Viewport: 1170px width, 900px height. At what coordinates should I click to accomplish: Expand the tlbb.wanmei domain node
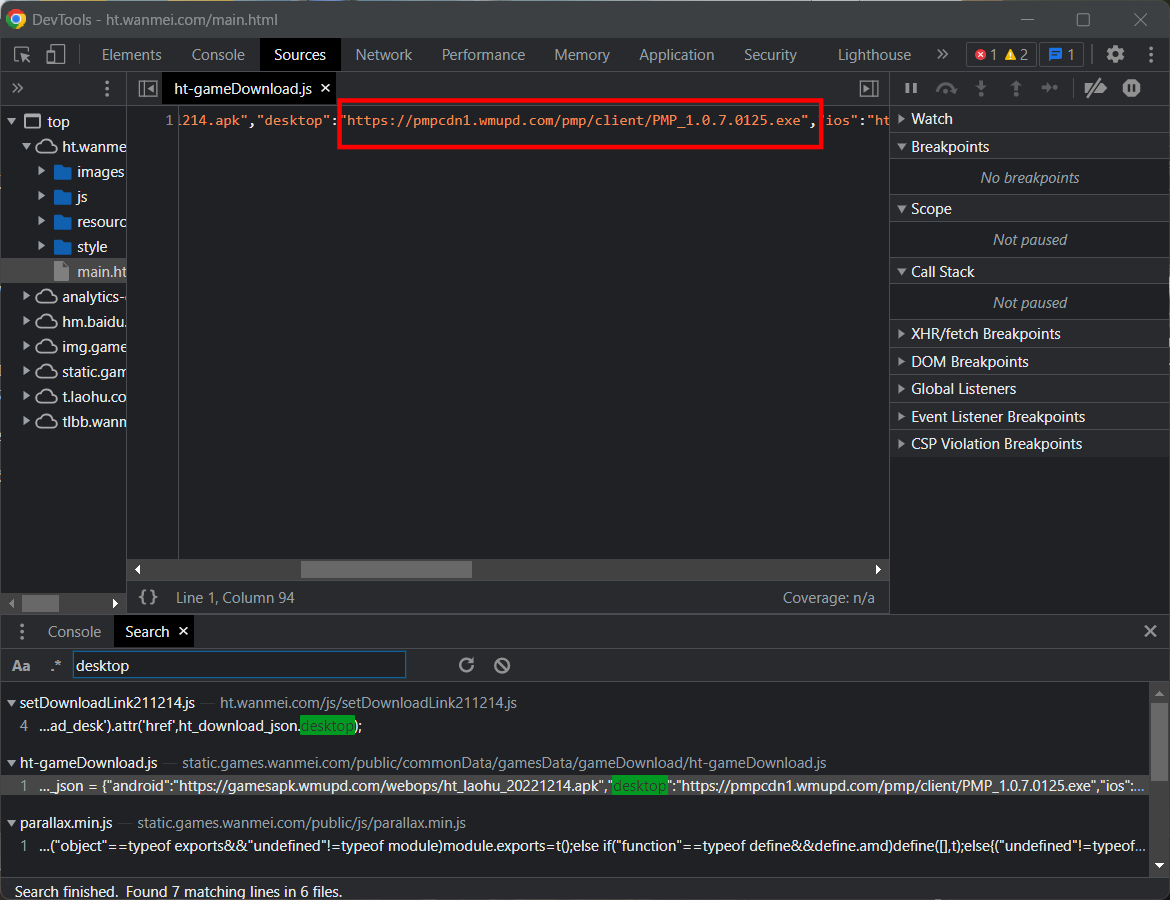pos(26,422)
